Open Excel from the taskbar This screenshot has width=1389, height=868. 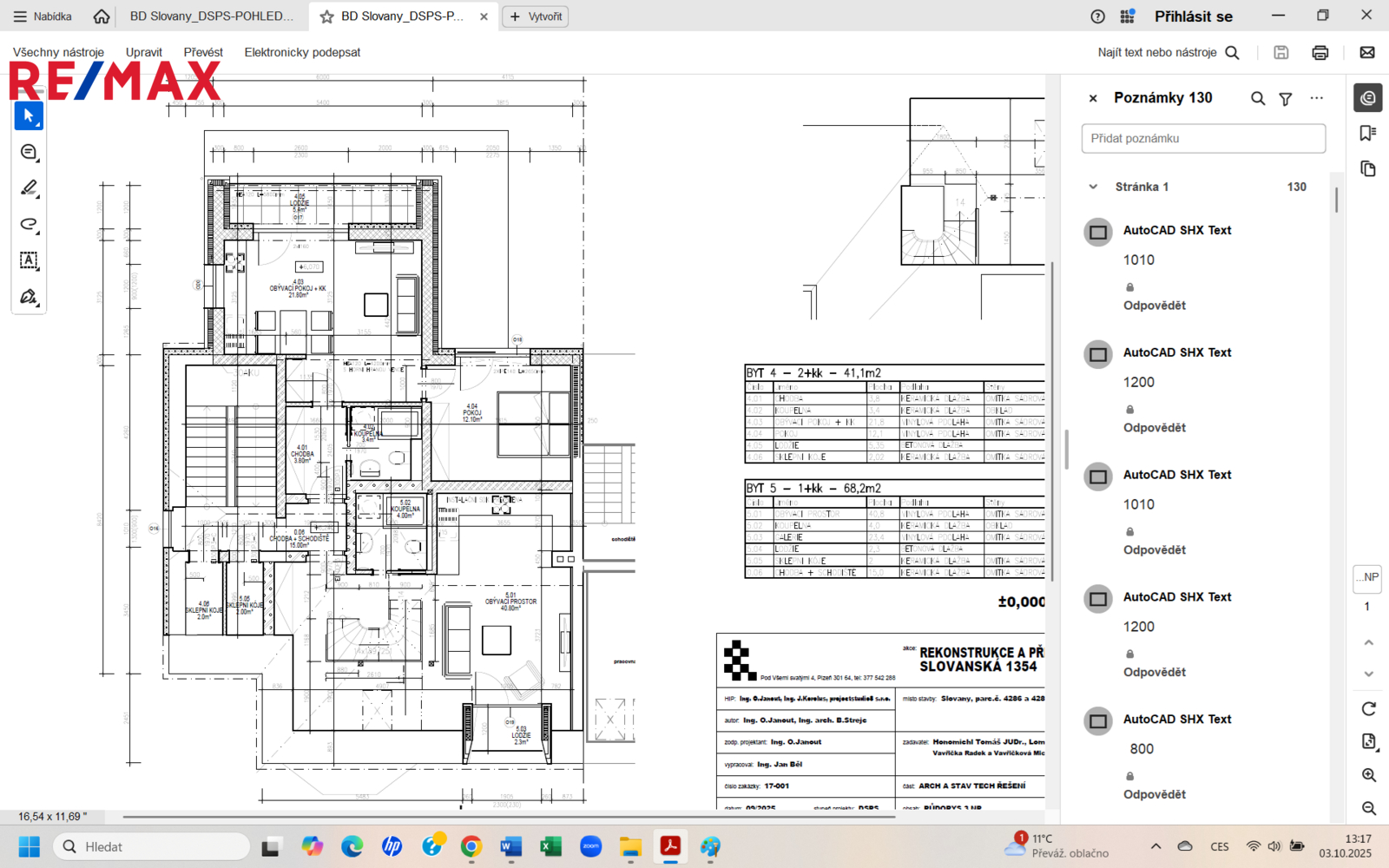550,846
